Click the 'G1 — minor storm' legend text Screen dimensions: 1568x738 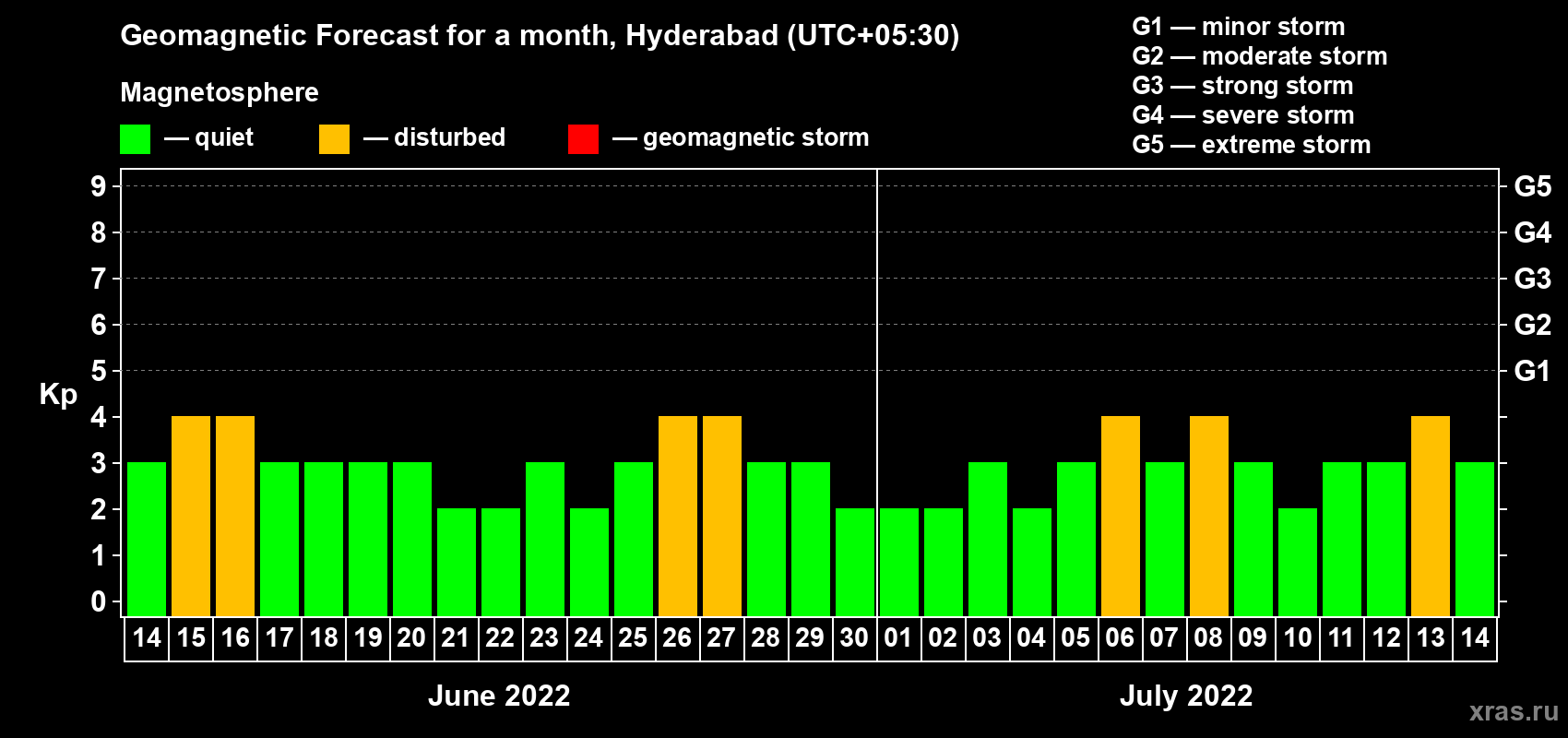(1239, 27)
